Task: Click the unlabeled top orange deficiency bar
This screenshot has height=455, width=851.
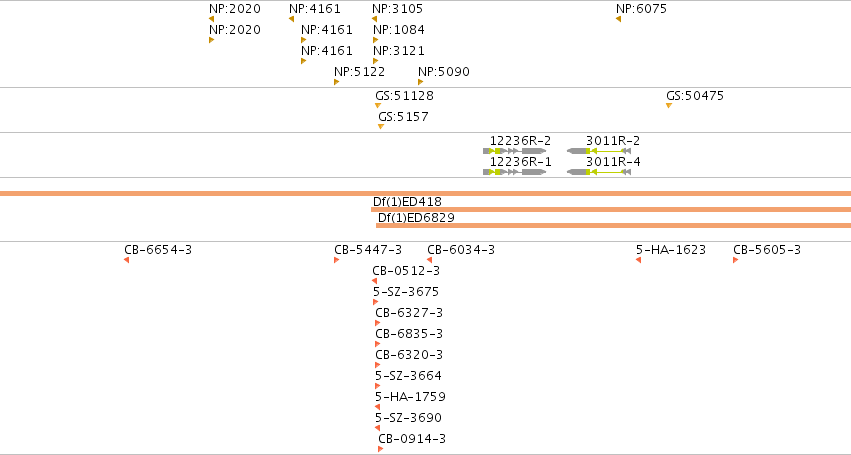Action: click(x=426, y=193)
